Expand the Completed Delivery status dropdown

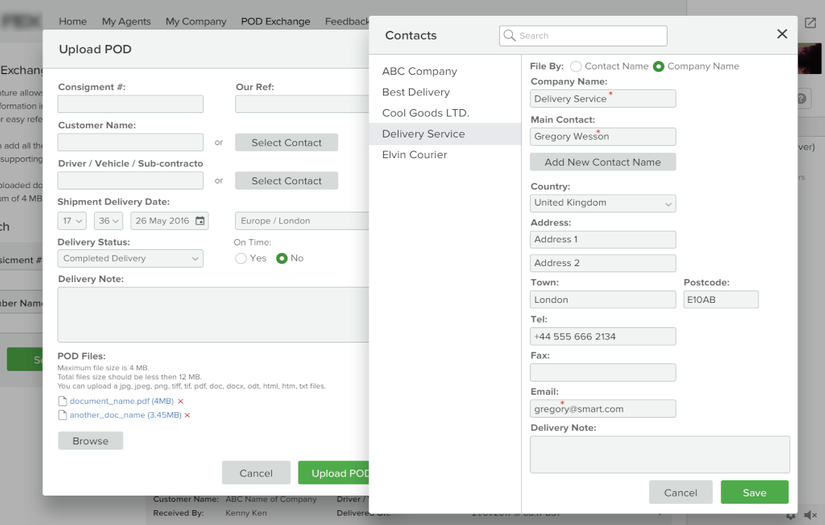pos(130,258)
